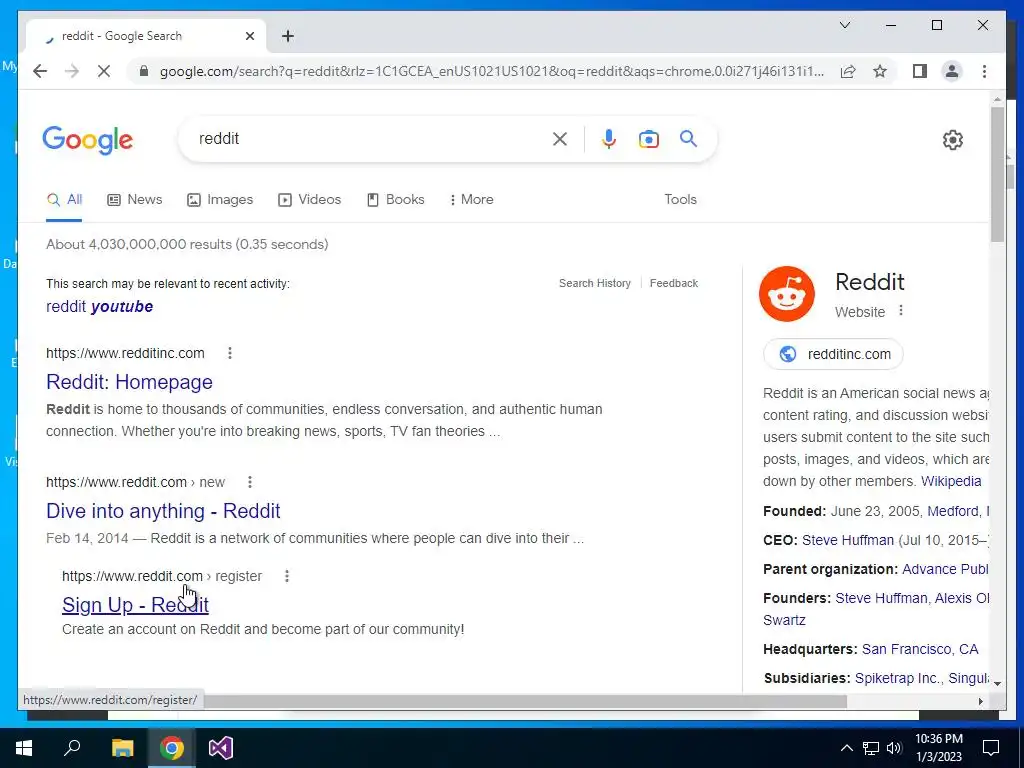This screenshot has height=768, width=1024.
Task: Close the reddit Google Search tab
Action: tap(249, 36)
